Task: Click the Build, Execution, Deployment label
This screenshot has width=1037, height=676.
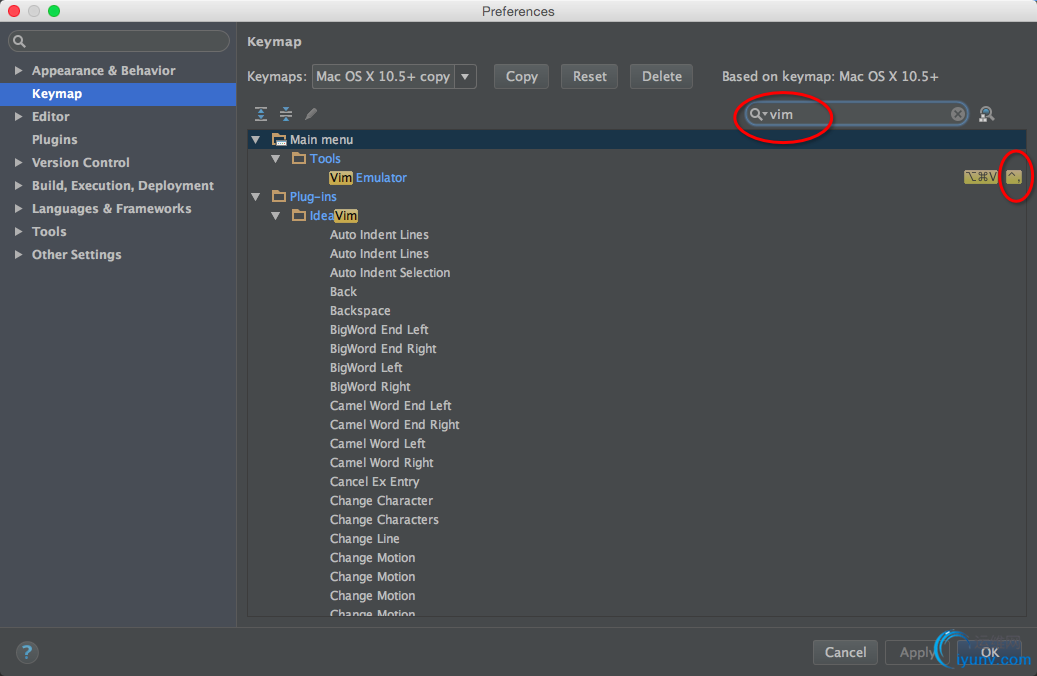Action: tap(123, 185)
